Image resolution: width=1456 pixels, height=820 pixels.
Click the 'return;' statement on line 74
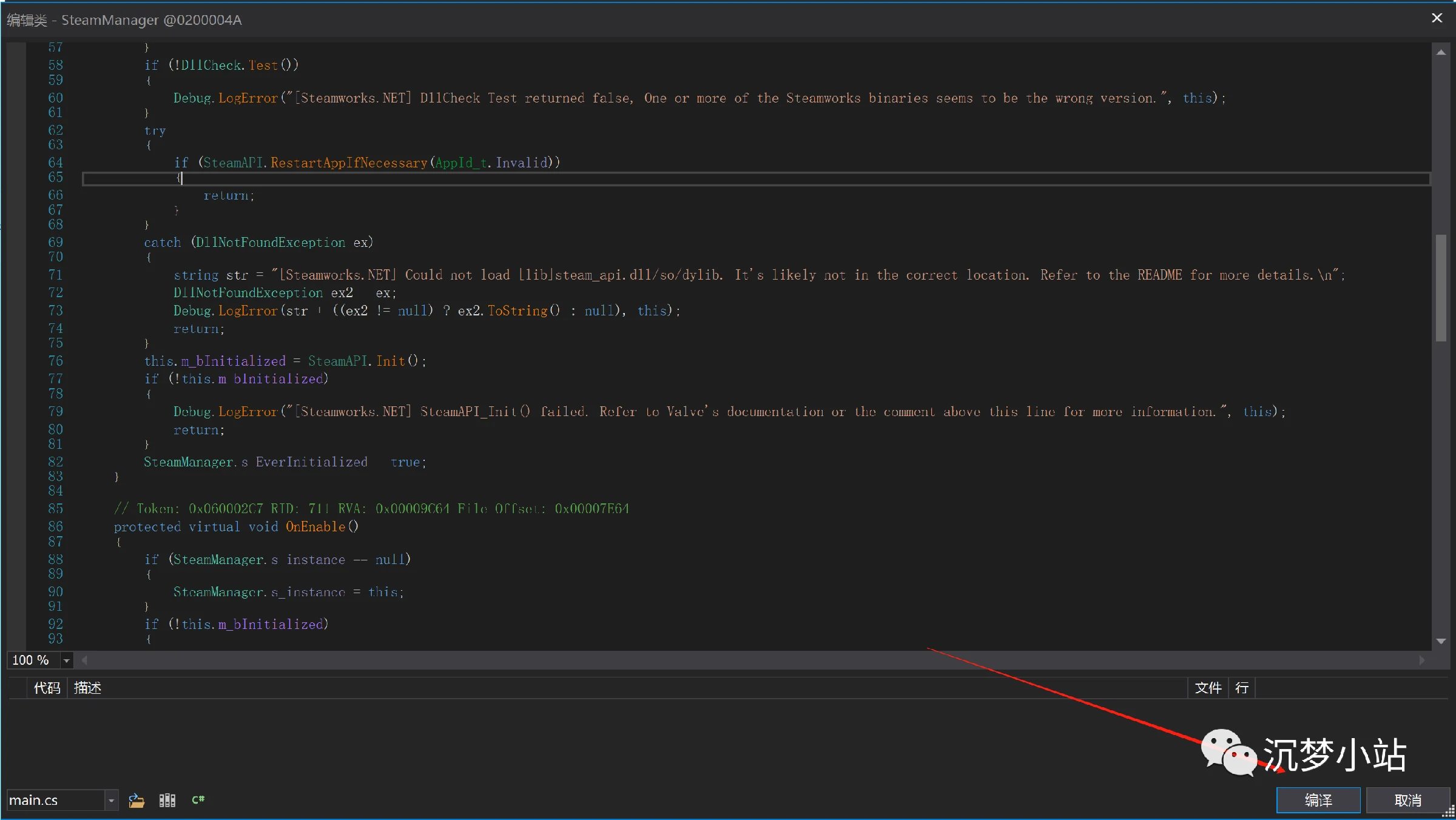199,329
